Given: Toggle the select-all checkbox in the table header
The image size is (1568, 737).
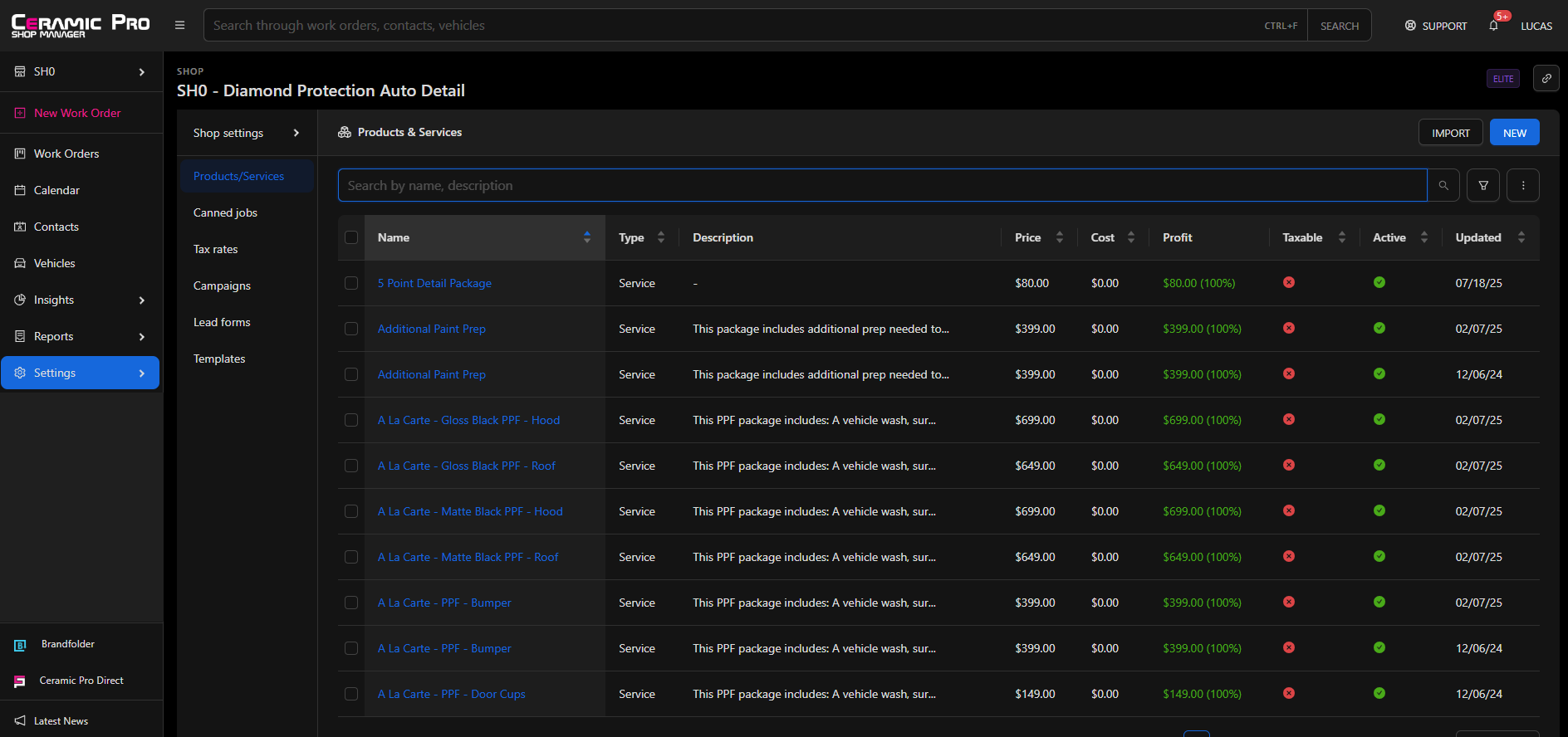Looking at the screenshot, I should pos(351,237).
